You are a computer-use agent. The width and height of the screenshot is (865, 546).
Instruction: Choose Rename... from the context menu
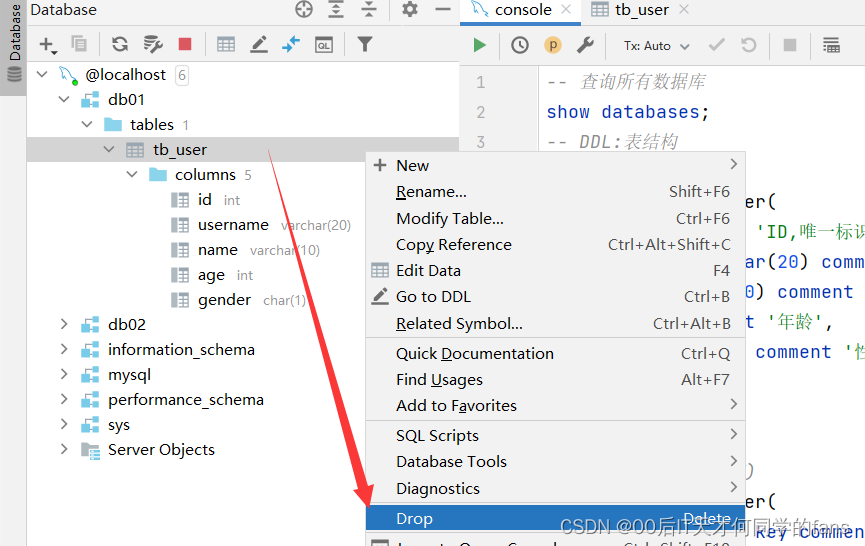[x=556, y=191]
